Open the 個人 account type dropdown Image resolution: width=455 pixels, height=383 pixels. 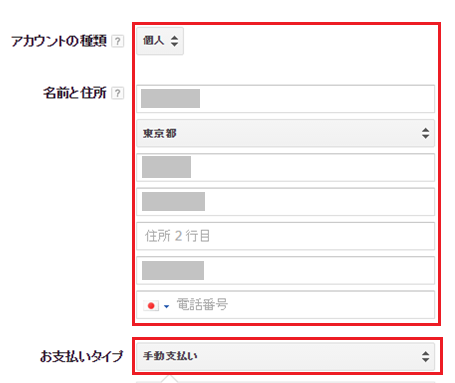[x=160, y=41]
